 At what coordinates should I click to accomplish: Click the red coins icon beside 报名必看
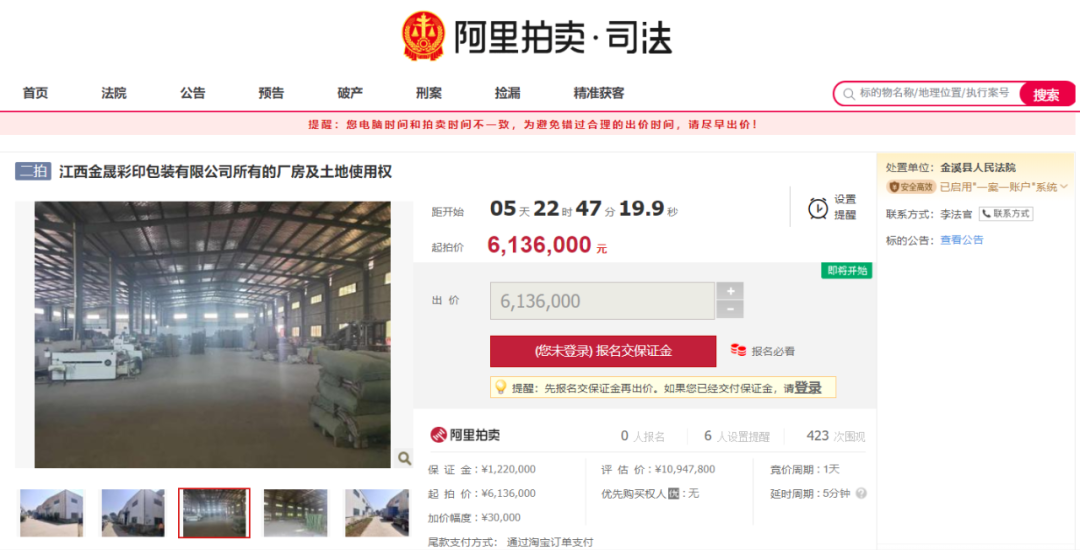(738, 350)
